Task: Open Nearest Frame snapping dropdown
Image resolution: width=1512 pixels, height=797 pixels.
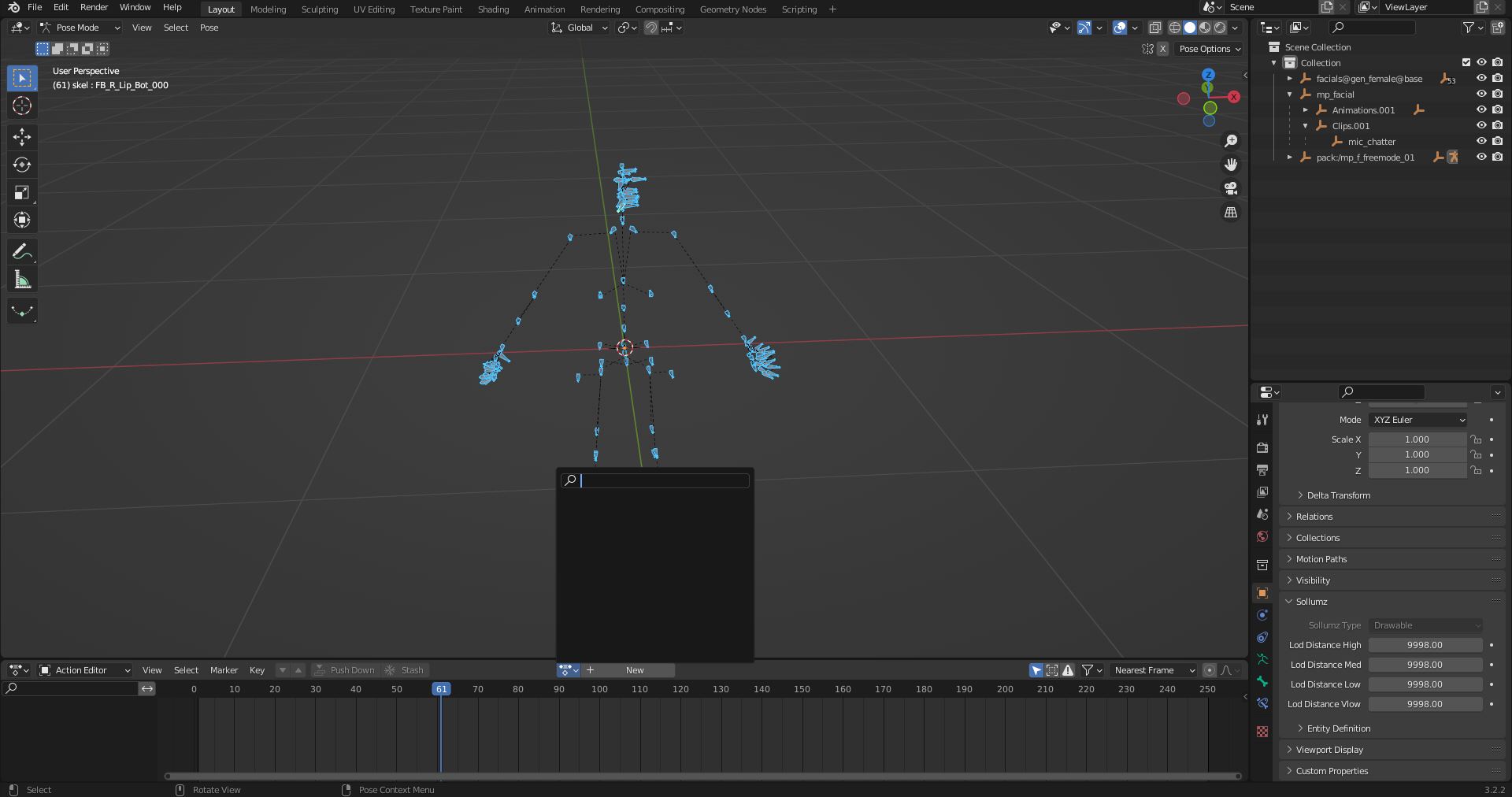Action: [1154, 670]
